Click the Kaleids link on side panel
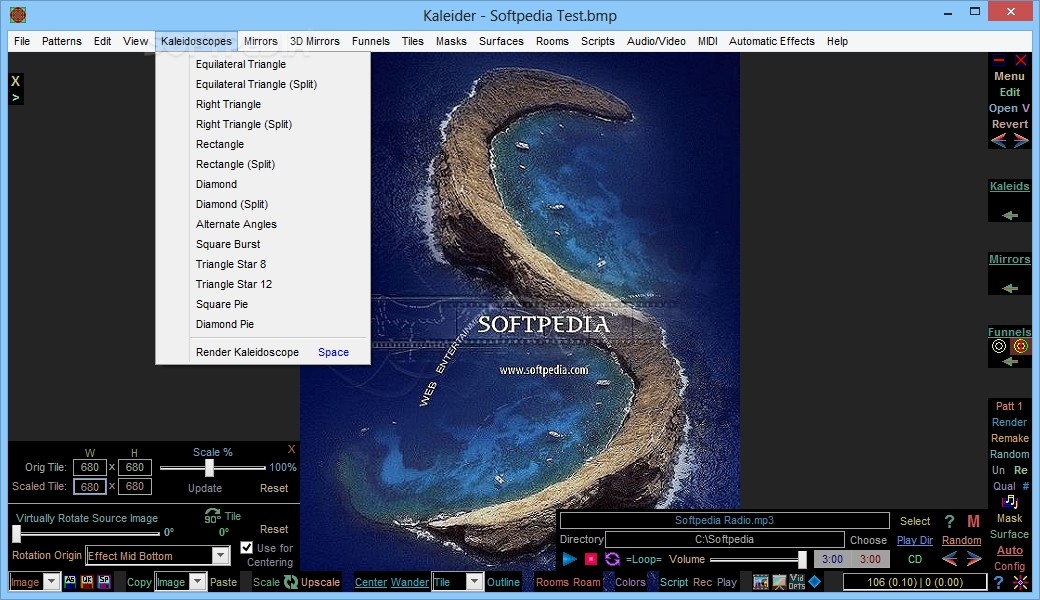1040x600 pixels. pos(1009,186)
